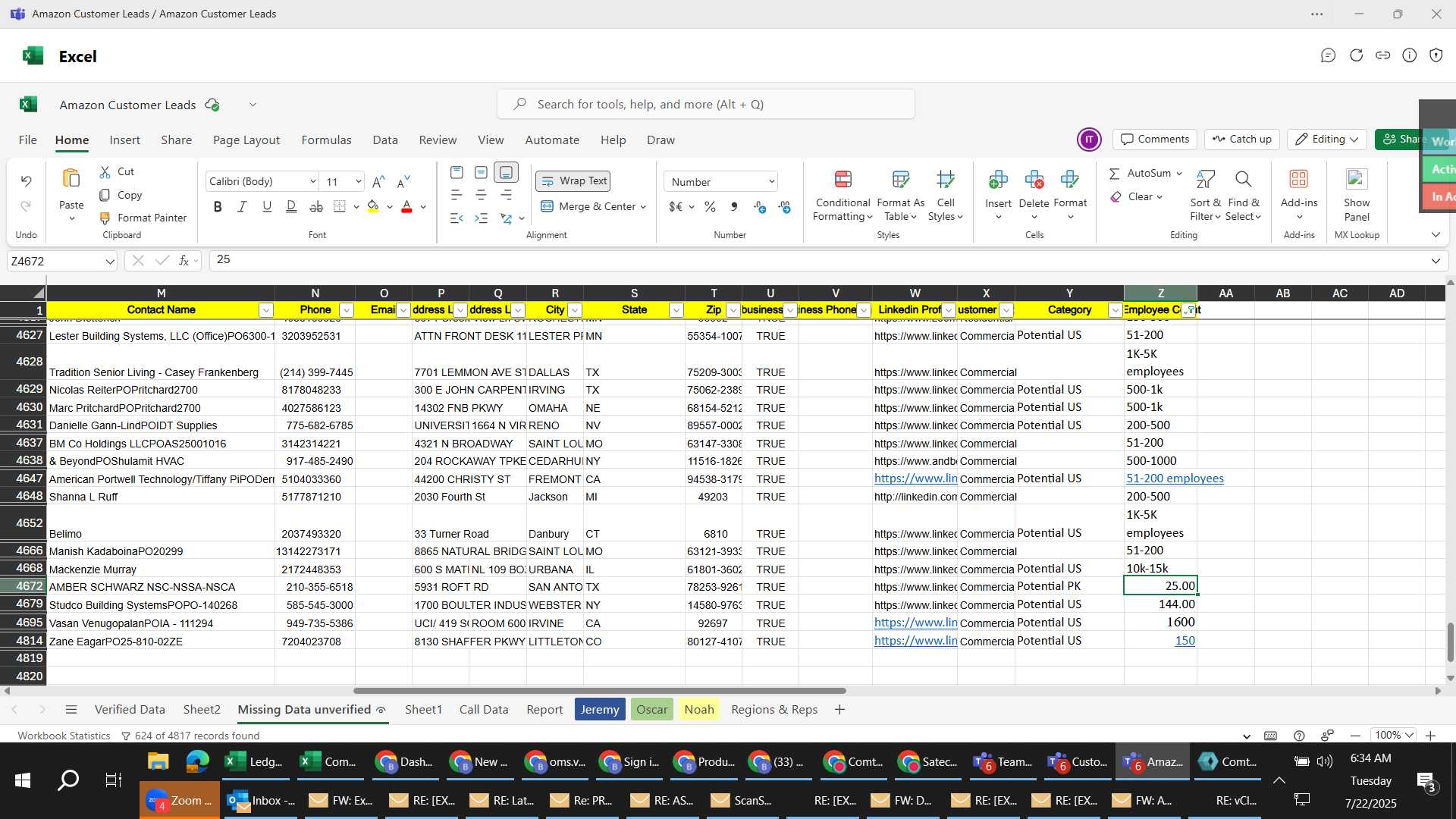Open the Formulas ribbon tab
The height and width of the screenshot is (819, 1456).
pos(326,140)
